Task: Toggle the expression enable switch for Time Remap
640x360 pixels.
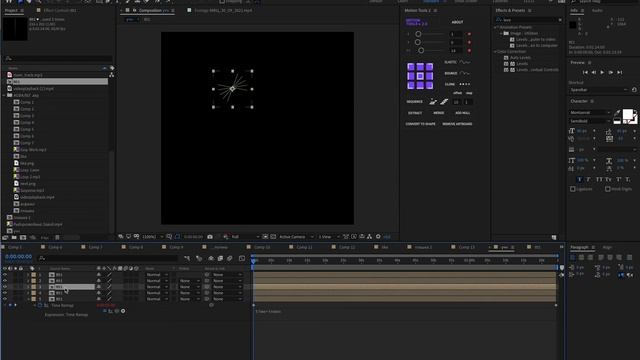Action: (105, 311)
